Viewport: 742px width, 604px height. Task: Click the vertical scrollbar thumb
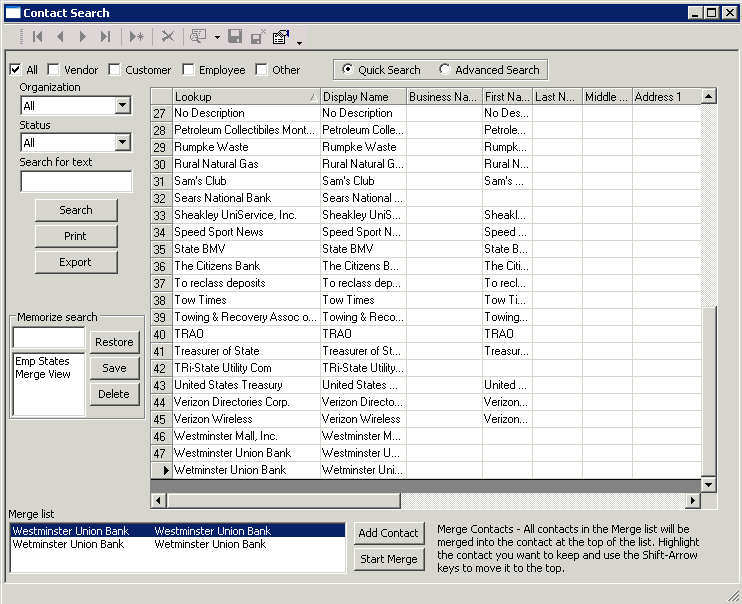click(x=708, y=390)
